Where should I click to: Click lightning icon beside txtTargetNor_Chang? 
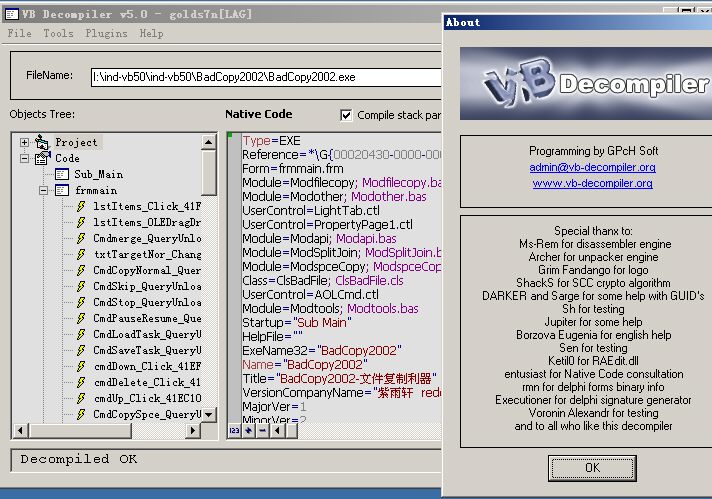tap(81, 254)
